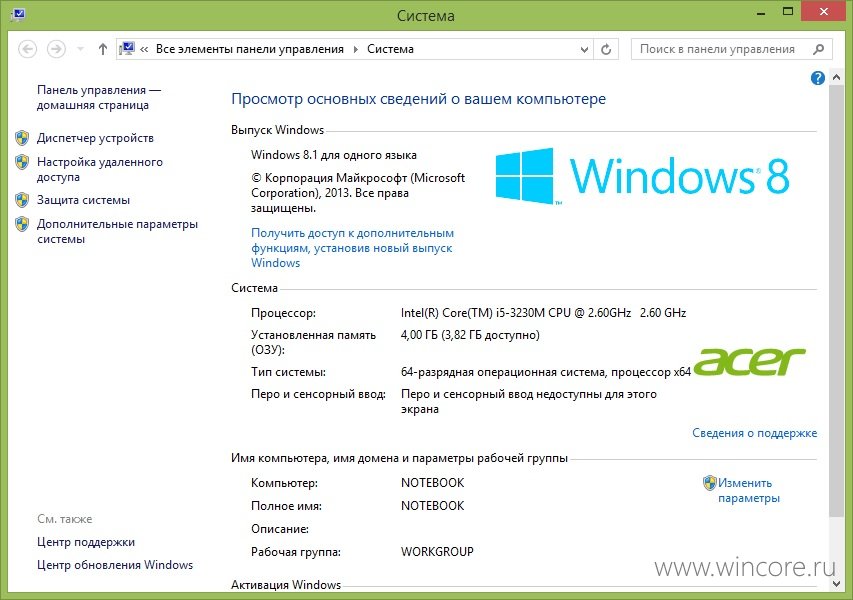Click the shield icon beside 'Настройка удаленного доступа'

22,162
